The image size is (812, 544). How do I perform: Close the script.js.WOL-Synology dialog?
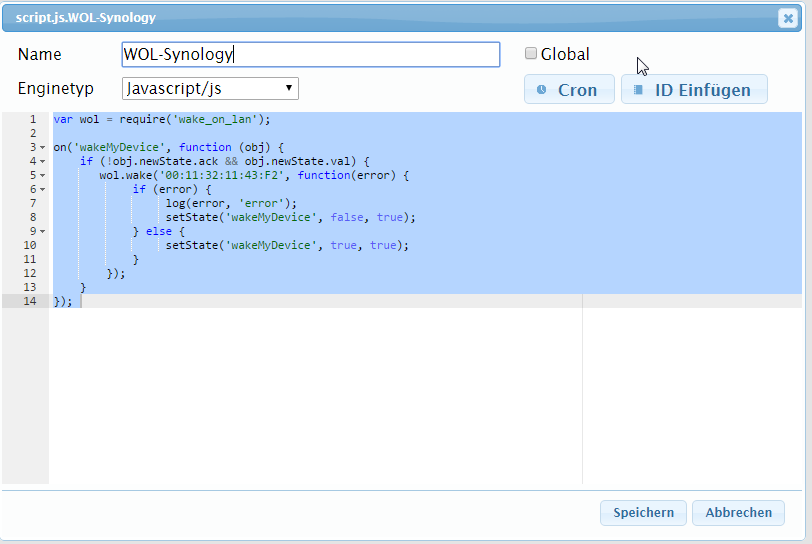click(x=788, y=18)
